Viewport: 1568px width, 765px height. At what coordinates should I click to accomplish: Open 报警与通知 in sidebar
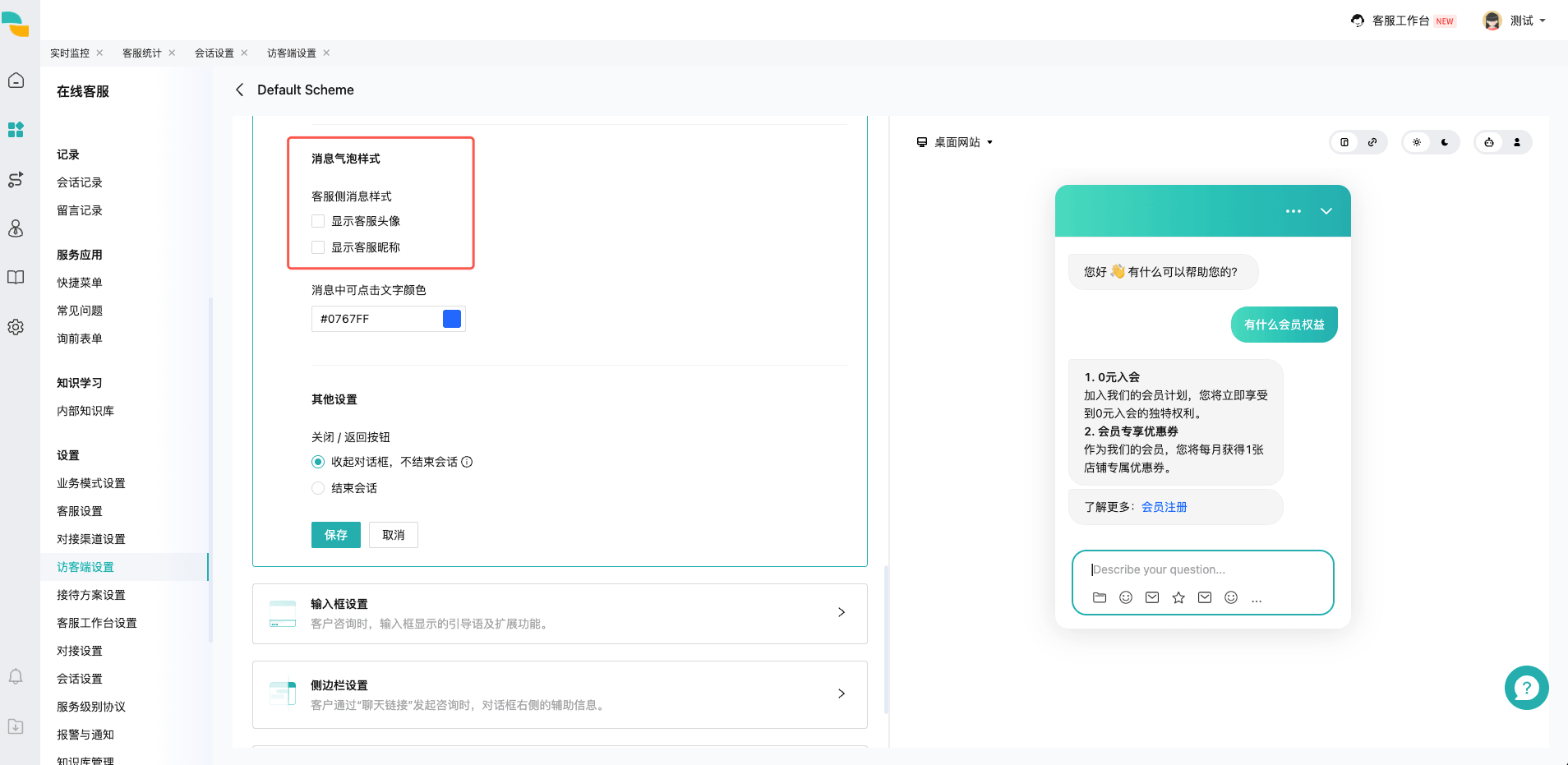click(85, 735)
